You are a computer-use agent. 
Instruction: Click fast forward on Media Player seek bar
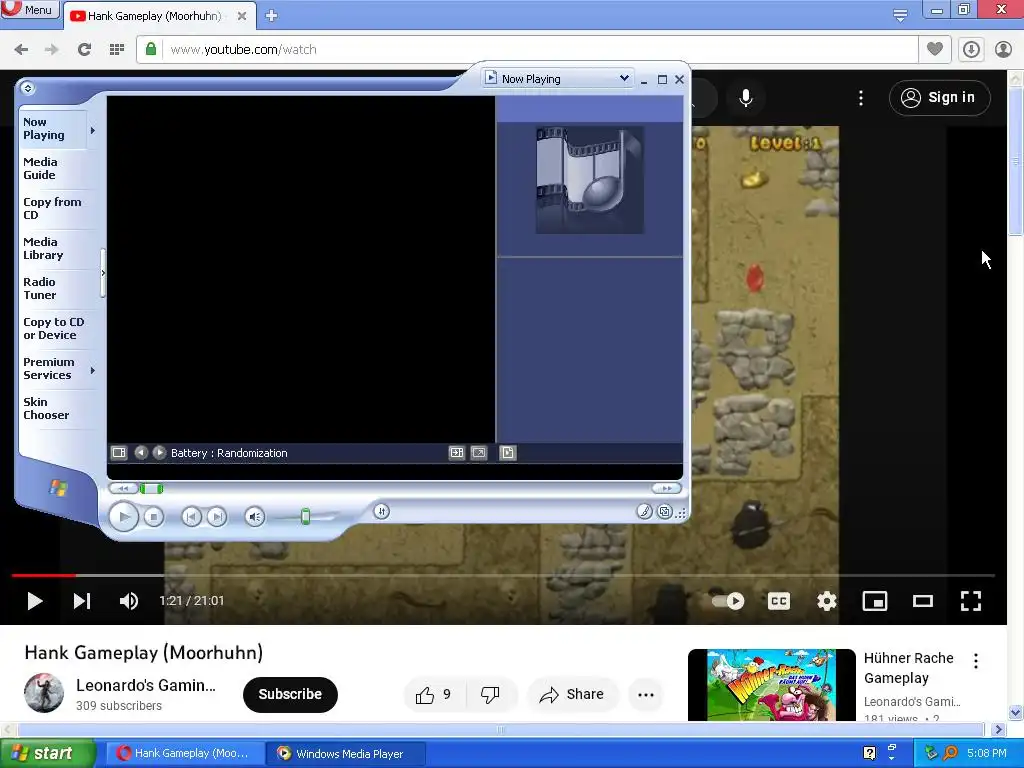click(666, 488)
